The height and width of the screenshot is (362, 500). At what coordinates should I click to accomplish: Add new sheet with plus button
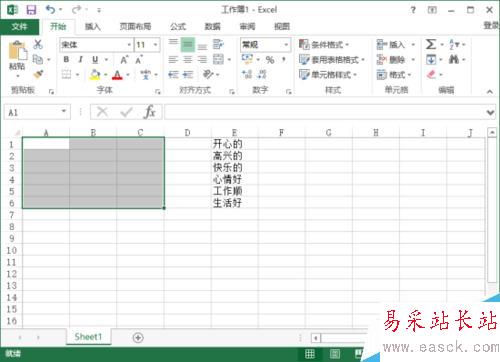138,338
